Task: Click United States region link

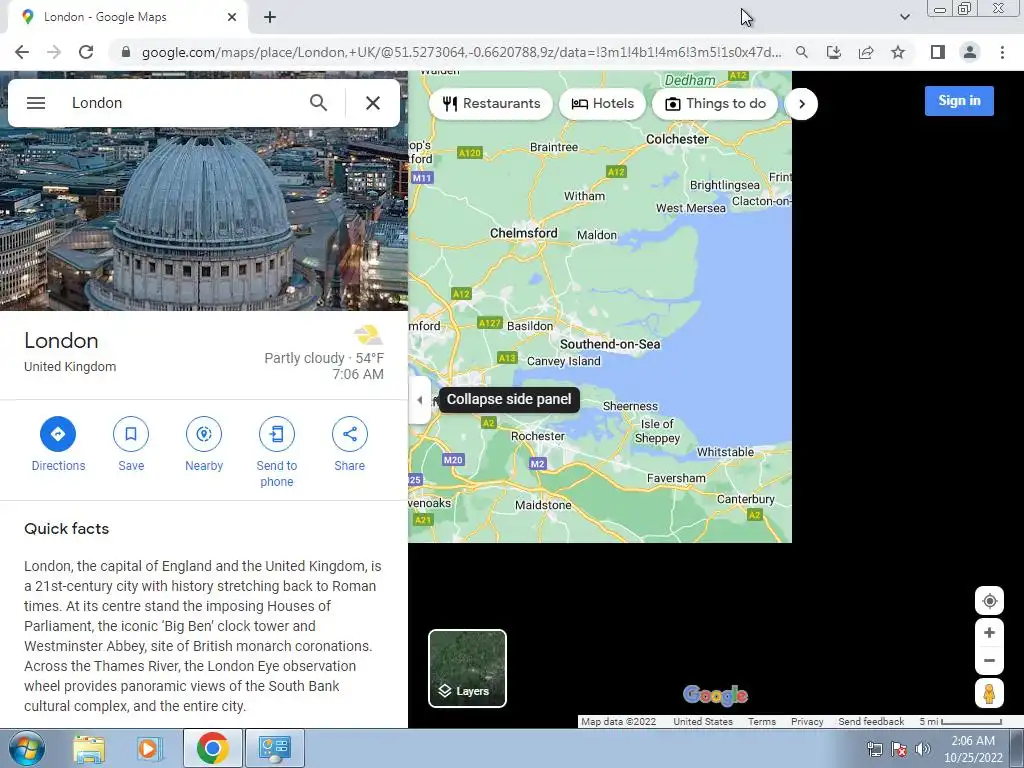Action: (x=703, y=722)
